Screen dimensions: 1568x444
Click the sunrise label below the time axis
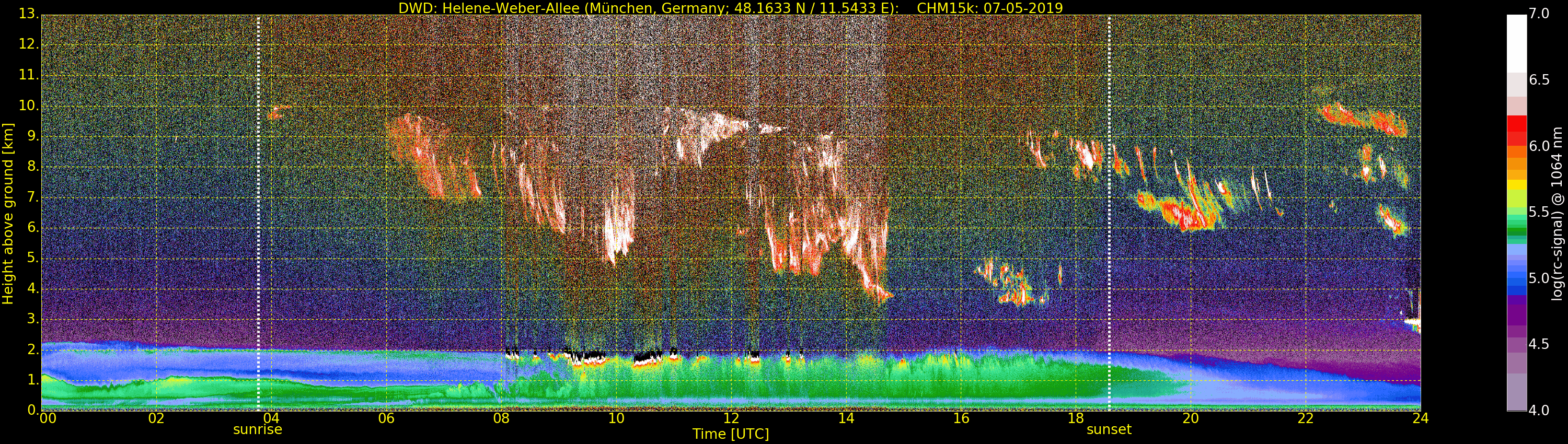258,429
